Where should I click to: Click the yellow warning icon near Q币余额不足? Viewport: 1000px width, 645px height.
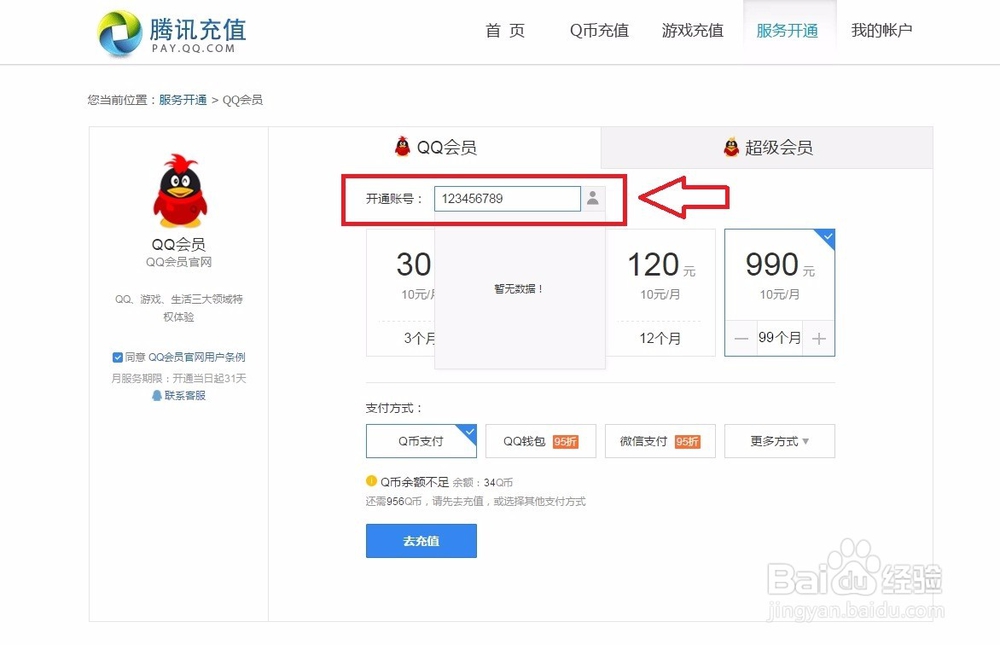(x=370, y=481)
